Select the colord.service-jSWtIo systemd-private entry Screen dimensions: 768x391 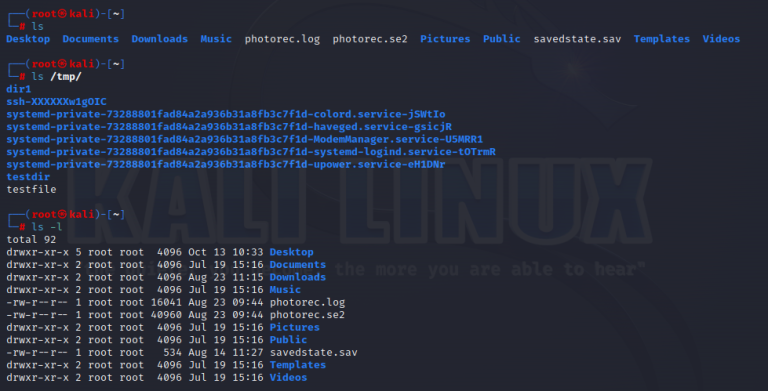[226, 115]
